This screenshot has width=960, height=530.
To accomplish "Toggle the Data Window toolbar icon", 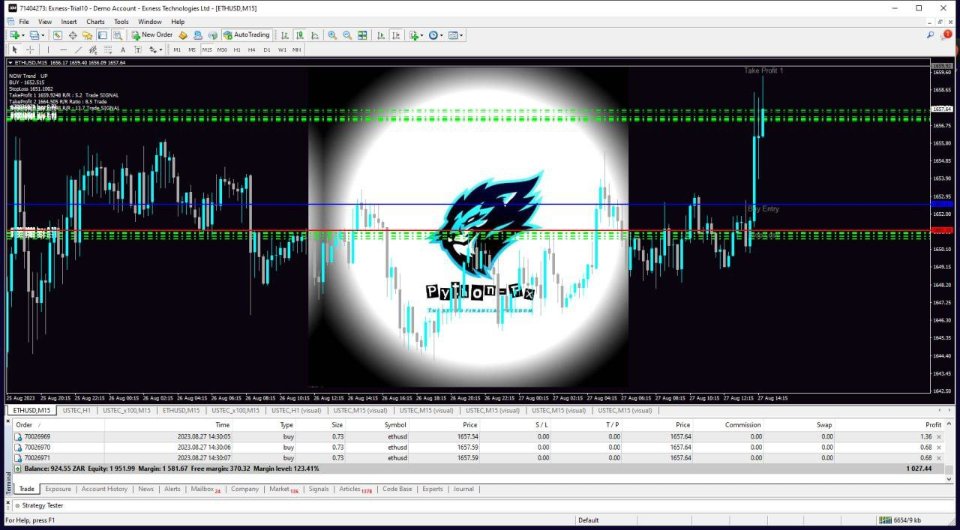I will pos(72,35).
